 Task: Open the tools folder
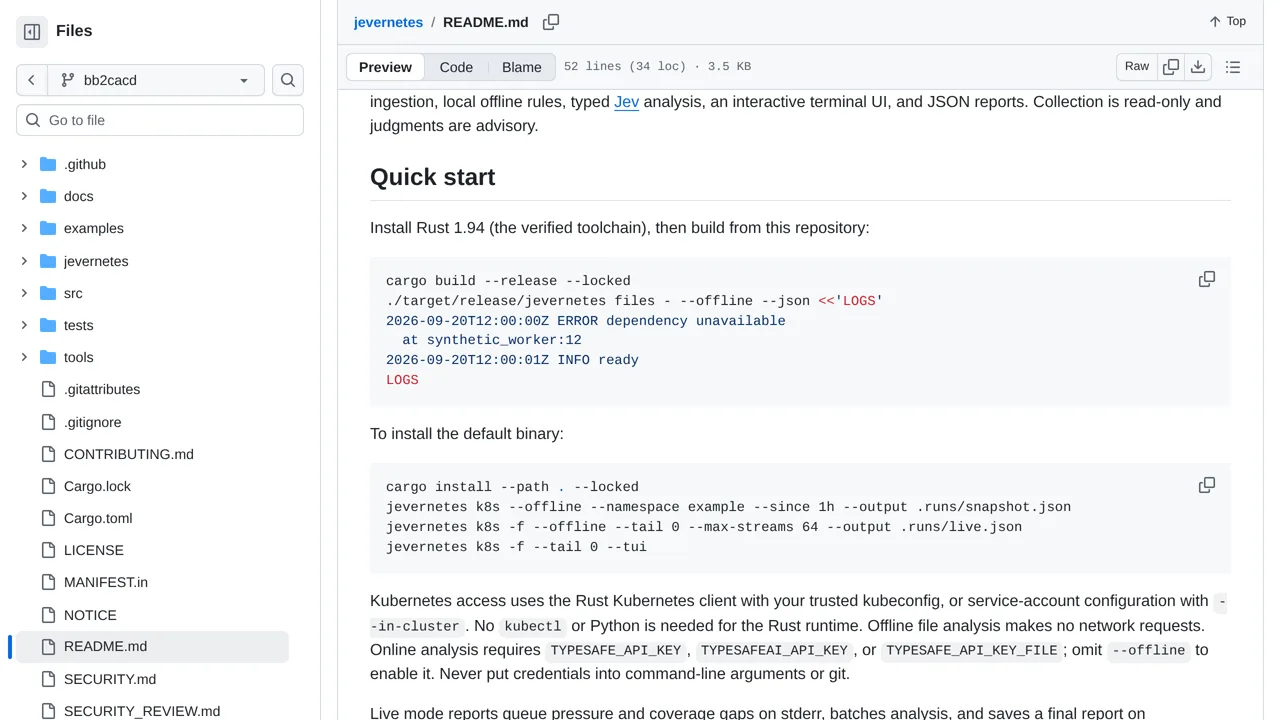point(78,357)
